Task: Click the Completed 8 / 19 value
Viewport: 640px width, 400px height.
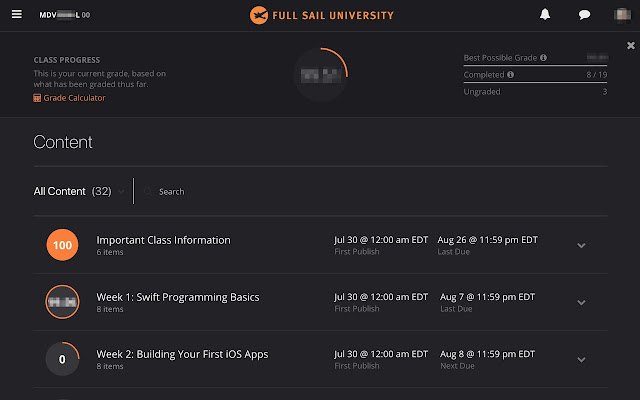Action: 597,75
